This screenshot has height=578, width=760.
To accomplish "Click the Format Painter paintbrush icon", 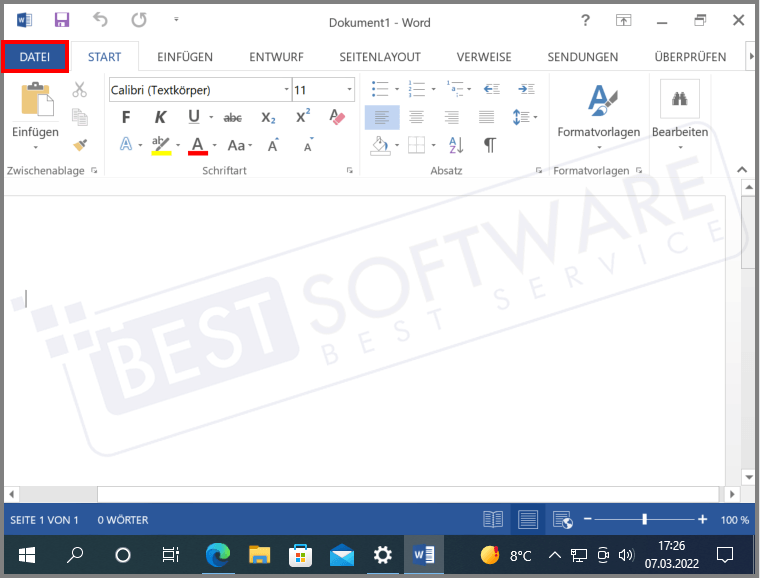I will (80, 145).
